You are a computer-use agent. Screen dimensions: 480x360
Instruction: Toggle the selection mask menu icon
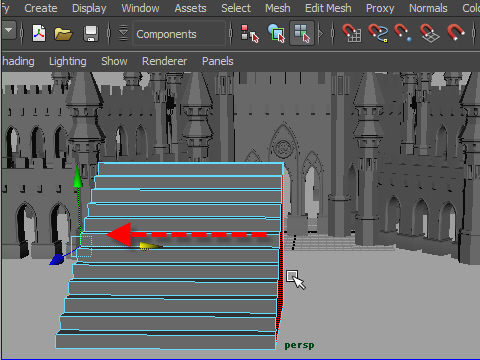pyautogui.click(x=123, y=33)
